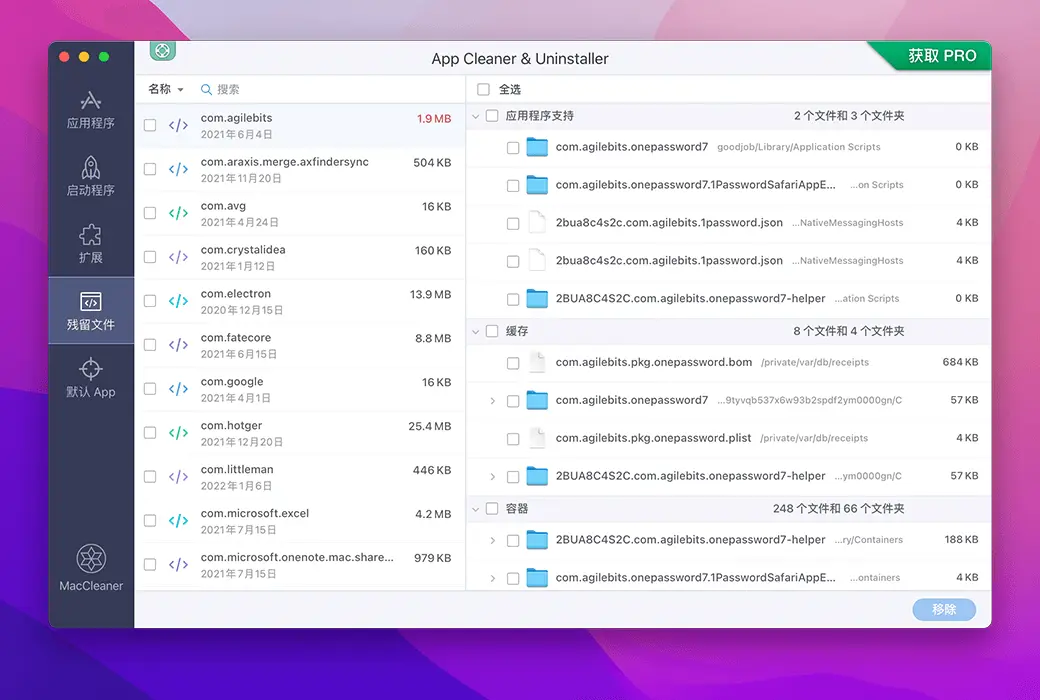Click the first 2bua8c4s2c.com.agilebits.1password.json file name
This screenshot has width=1040, height=700.
669,222
